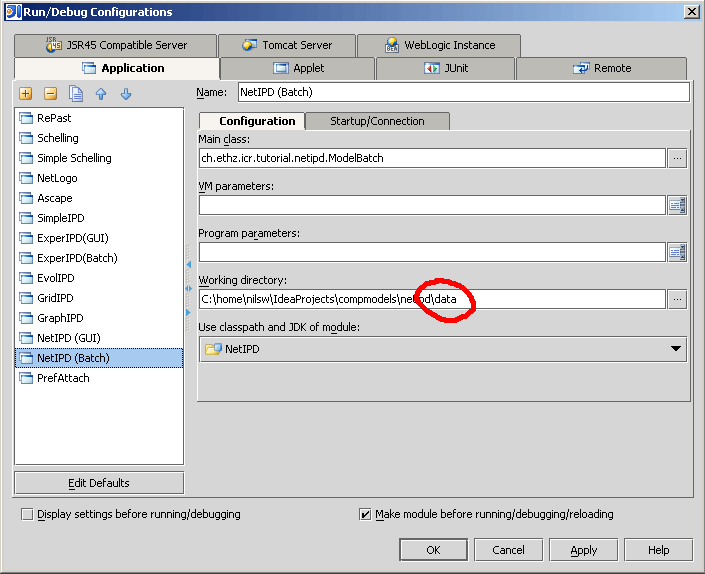Select the Ascape configuration
705x574 pixels.
click(99, 198)
